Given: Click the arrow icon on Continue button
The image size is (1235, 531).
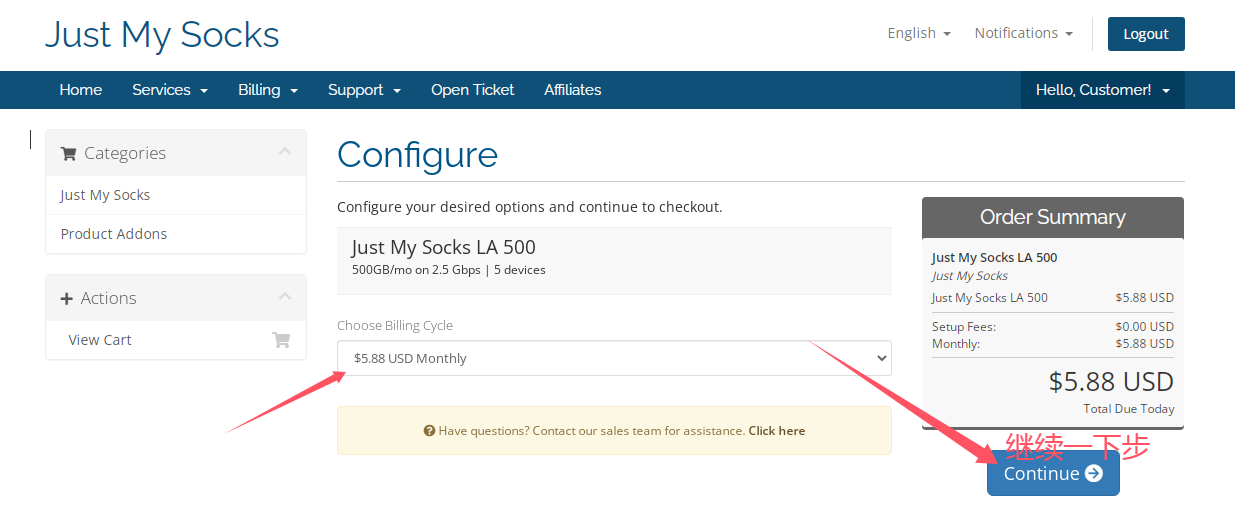Looking at the screenshot, I should [1094, 473].
